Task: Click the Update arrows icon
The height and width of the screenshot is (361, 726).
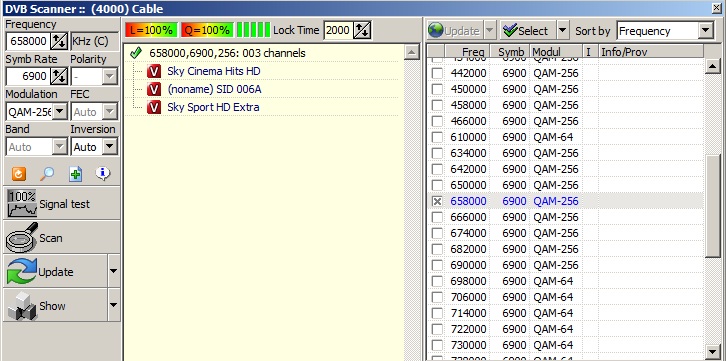Action: (22, 271)
